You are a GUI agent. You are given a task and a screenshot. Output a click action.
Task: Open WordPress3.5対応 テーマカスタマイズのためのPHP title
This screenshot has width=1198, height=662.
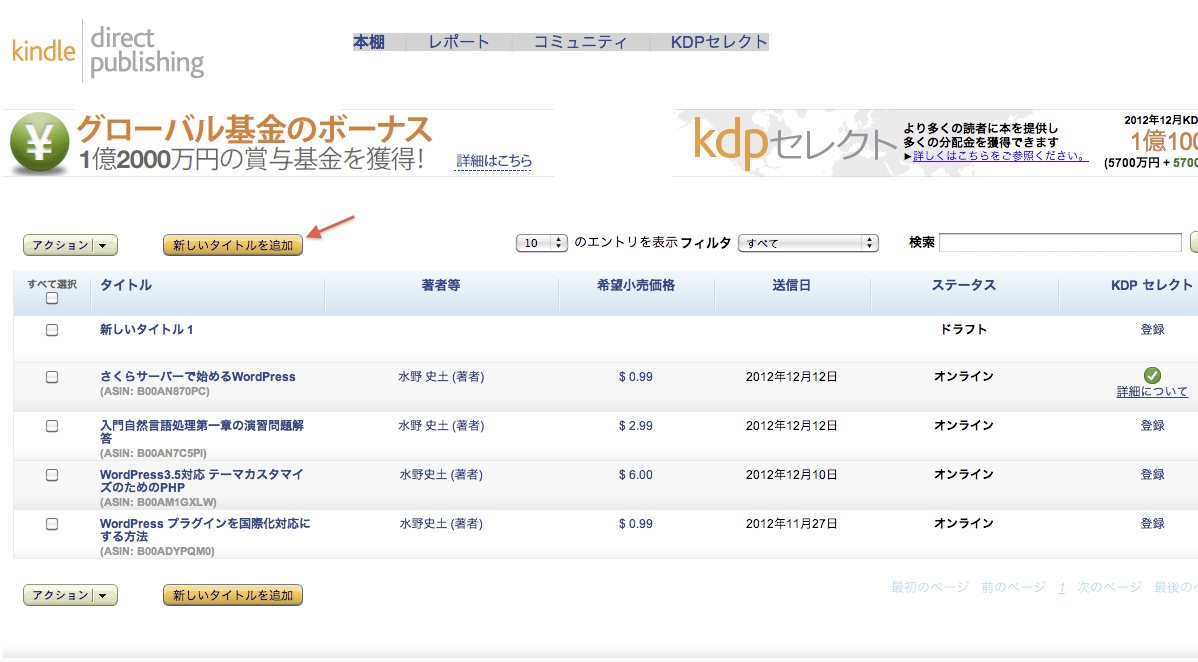(202, 481)
